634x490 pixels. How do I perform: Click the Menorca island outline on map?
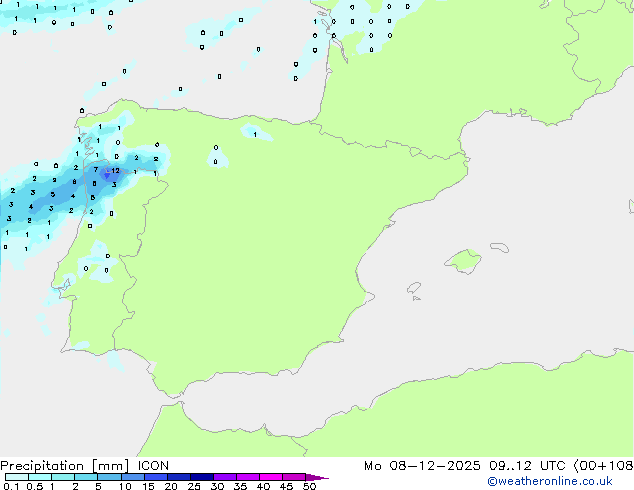point(500,247)
